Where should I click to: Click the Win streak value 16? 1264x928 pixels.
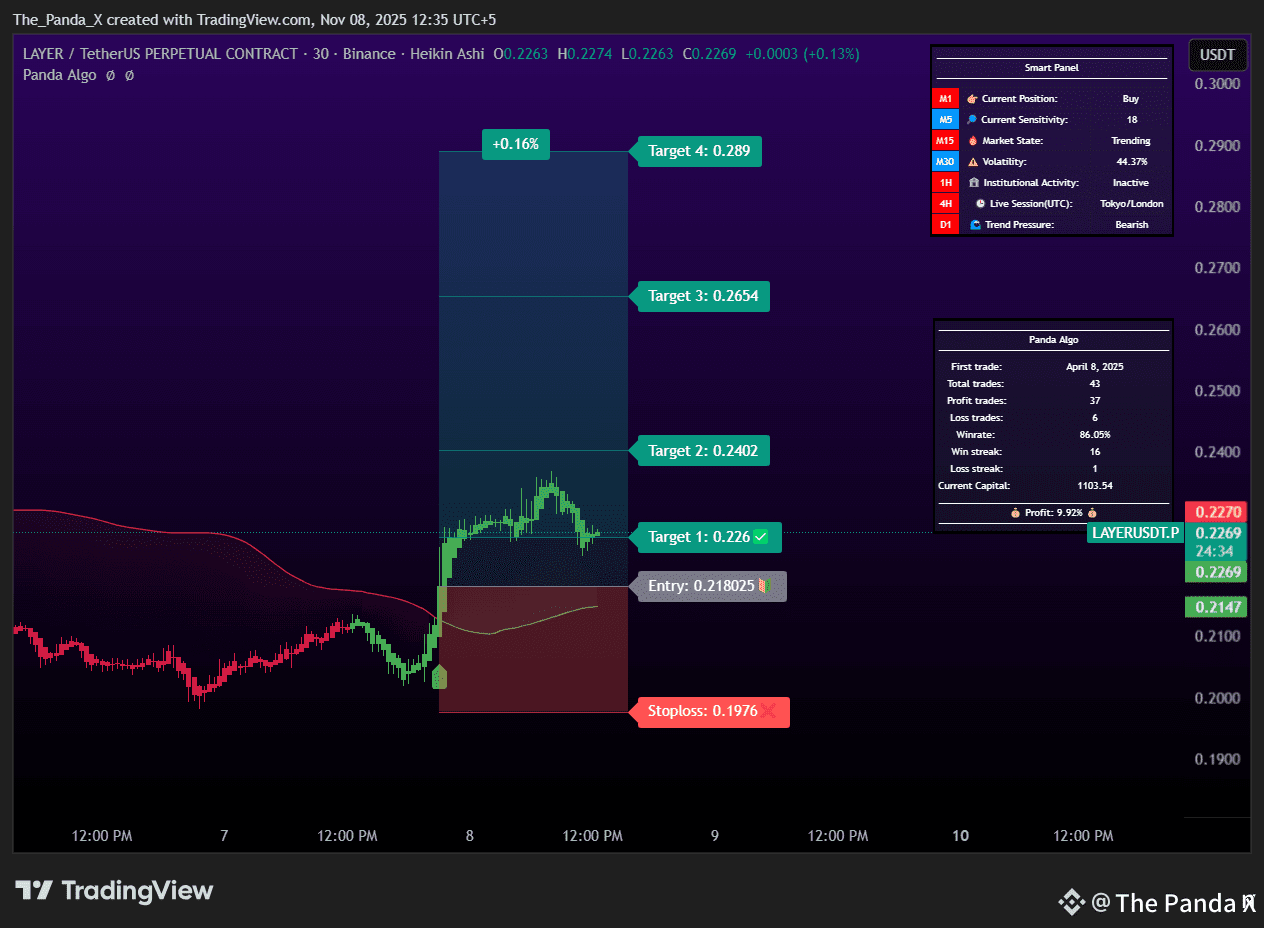(x=1095, y=452)
